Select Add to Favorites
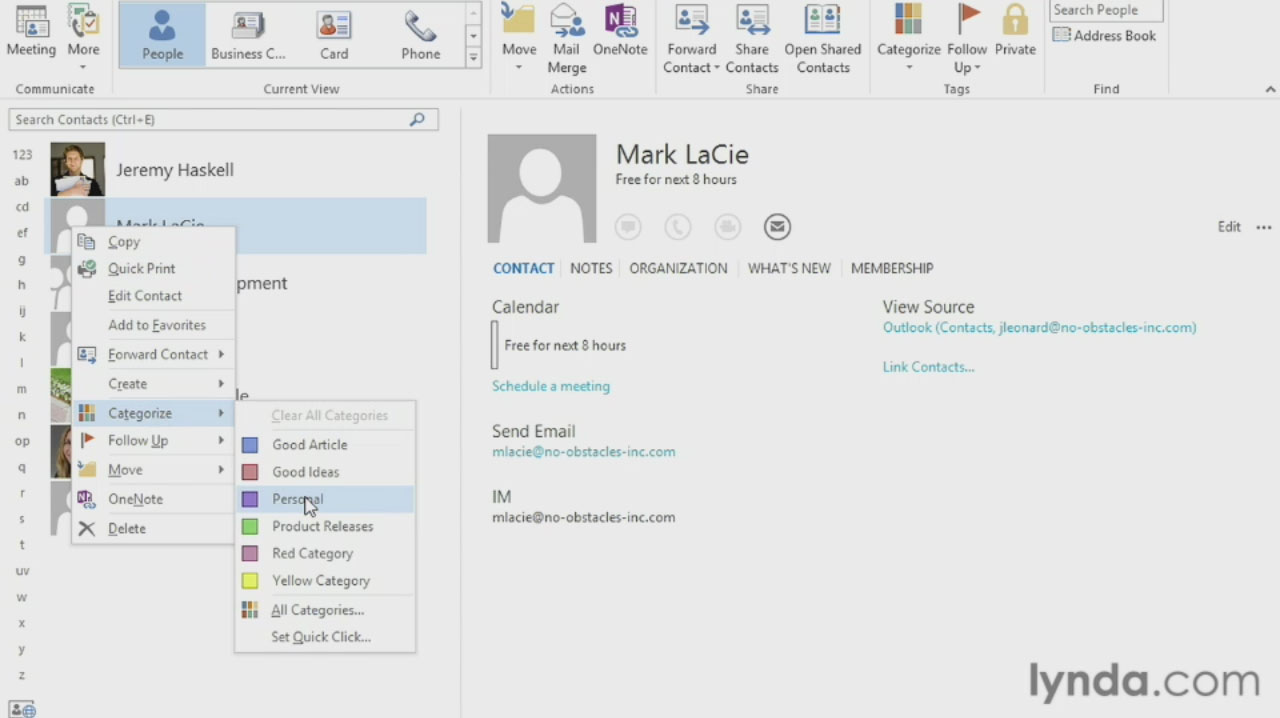Image resolution: width=1280 pixels, height=718 pixels. 154,325
